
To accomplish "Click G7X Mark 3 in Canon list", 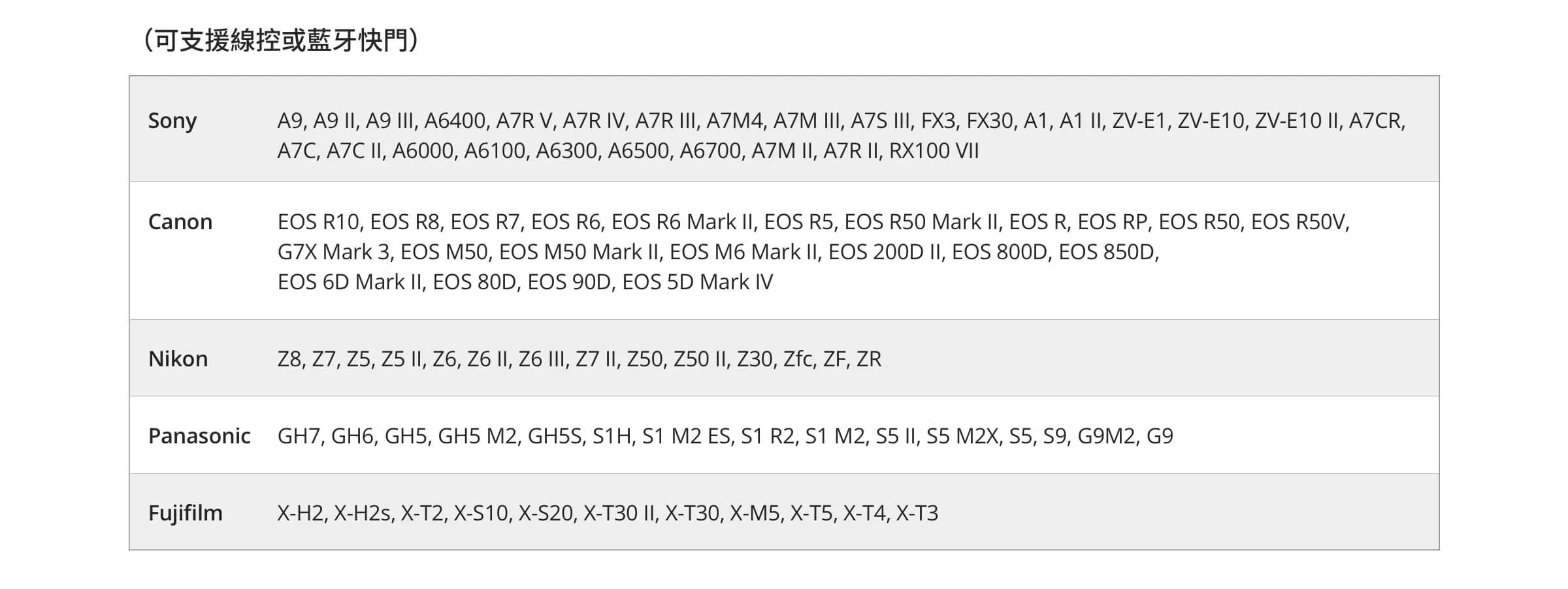I will tap(334, 252).
